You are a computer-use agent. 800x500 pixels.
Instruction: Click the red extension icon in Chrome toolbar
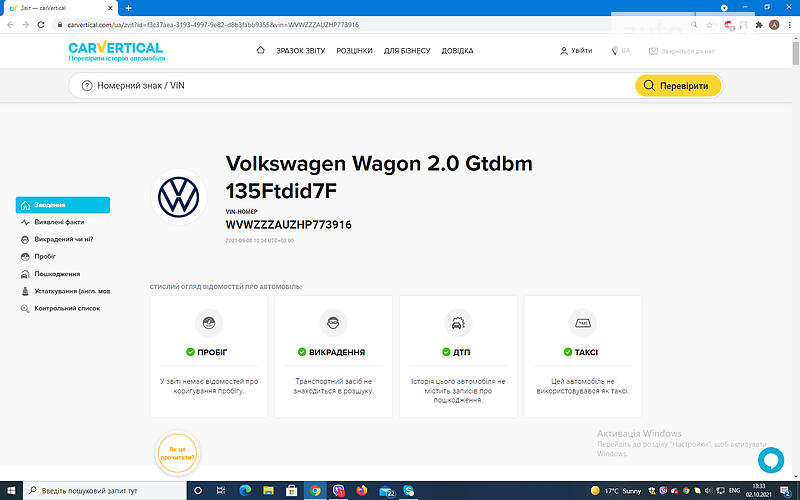[729, 25]
